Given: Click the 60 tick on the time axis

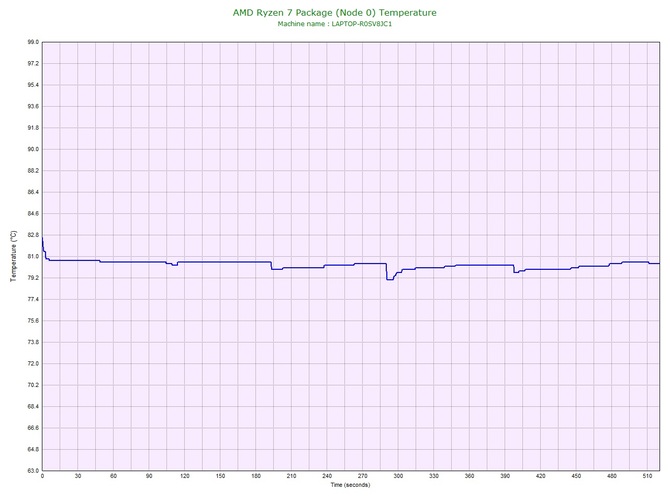Looking at the screenshot, I should point(113,476).
